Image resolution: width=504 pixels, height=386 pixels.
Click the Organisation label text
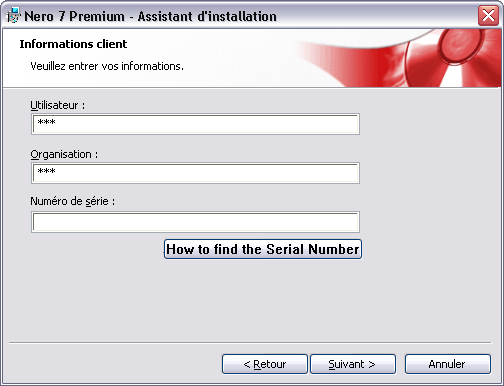[x=64, y=154]
